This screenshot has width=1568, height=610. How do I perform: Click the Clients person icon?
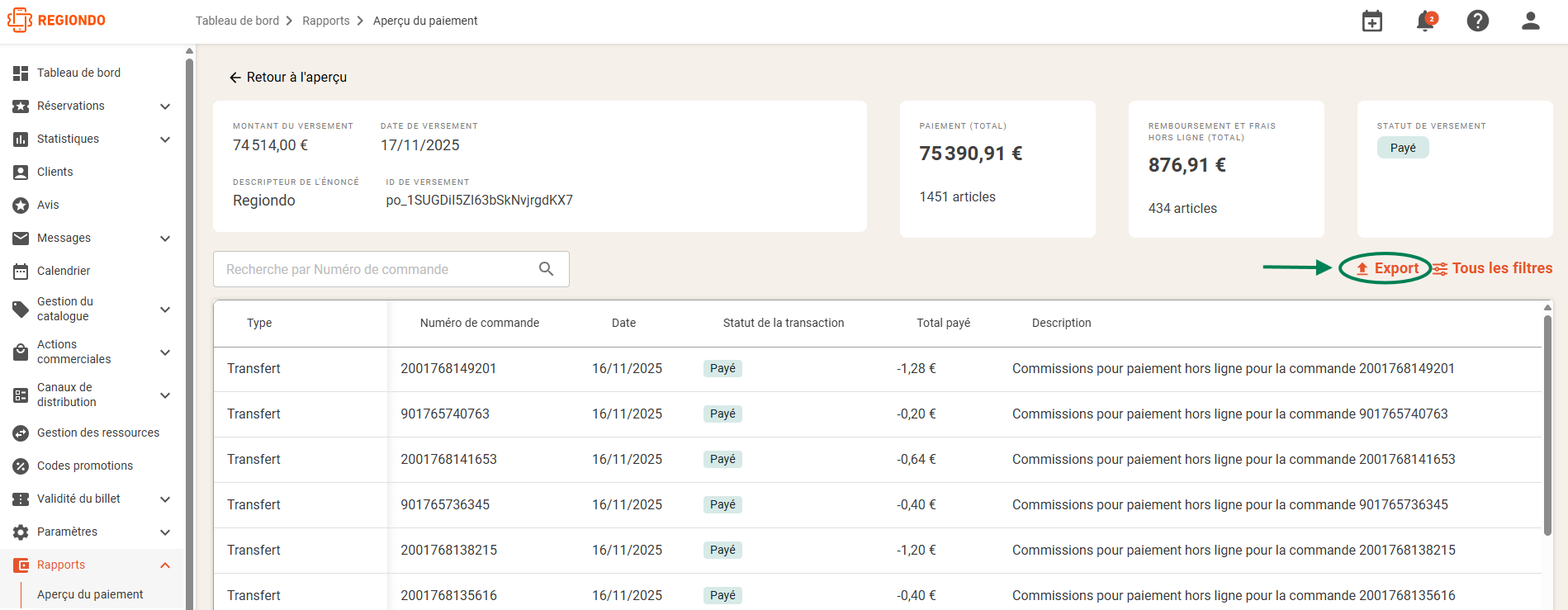(21, 172)
